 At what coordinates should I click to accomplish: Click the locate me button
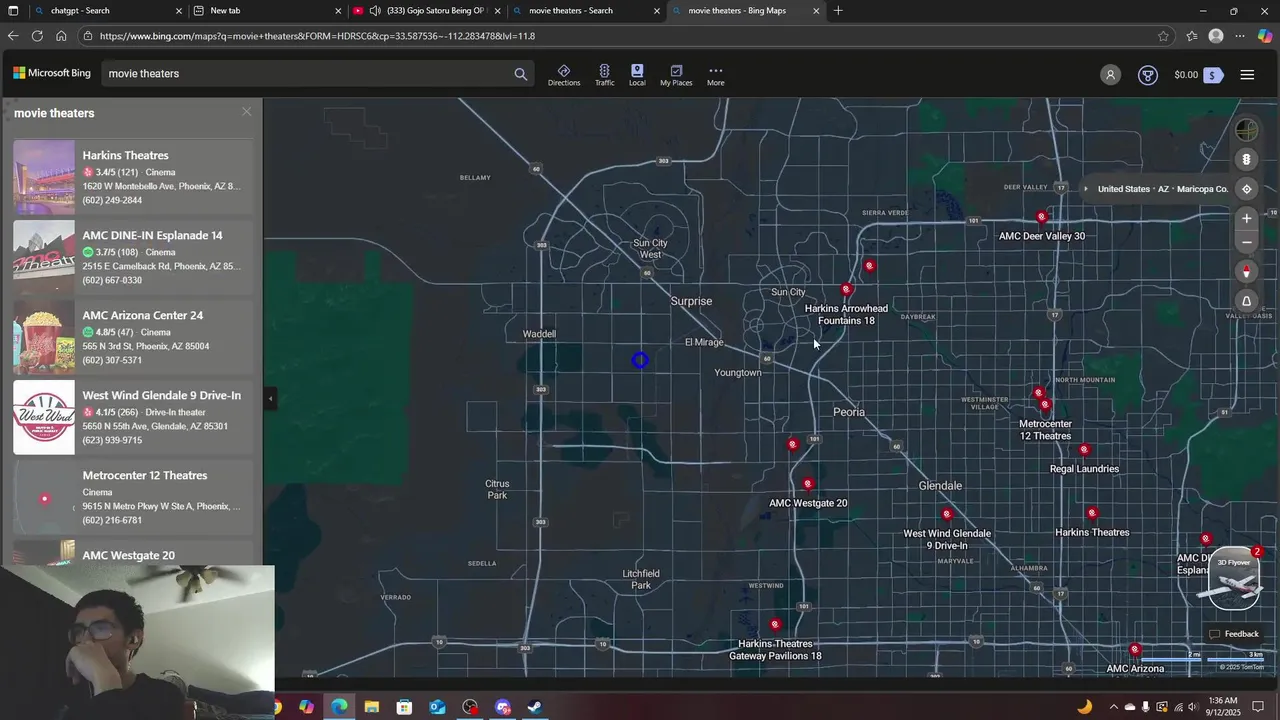1246,189
